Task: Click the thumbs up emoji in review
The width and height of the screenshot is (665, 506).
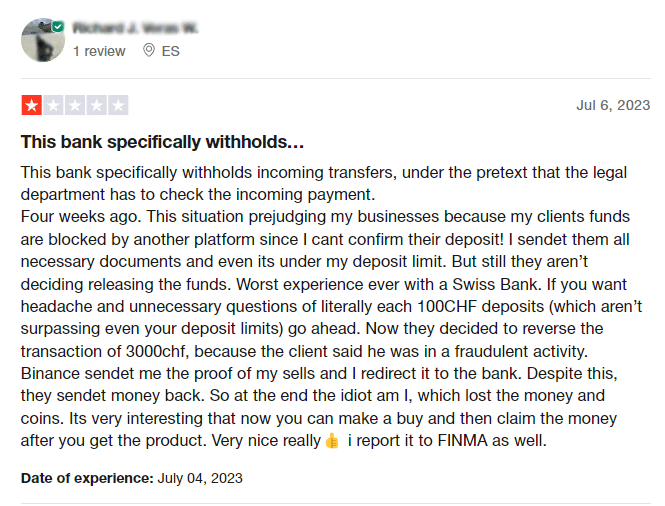Action: (x=332, y=441)
